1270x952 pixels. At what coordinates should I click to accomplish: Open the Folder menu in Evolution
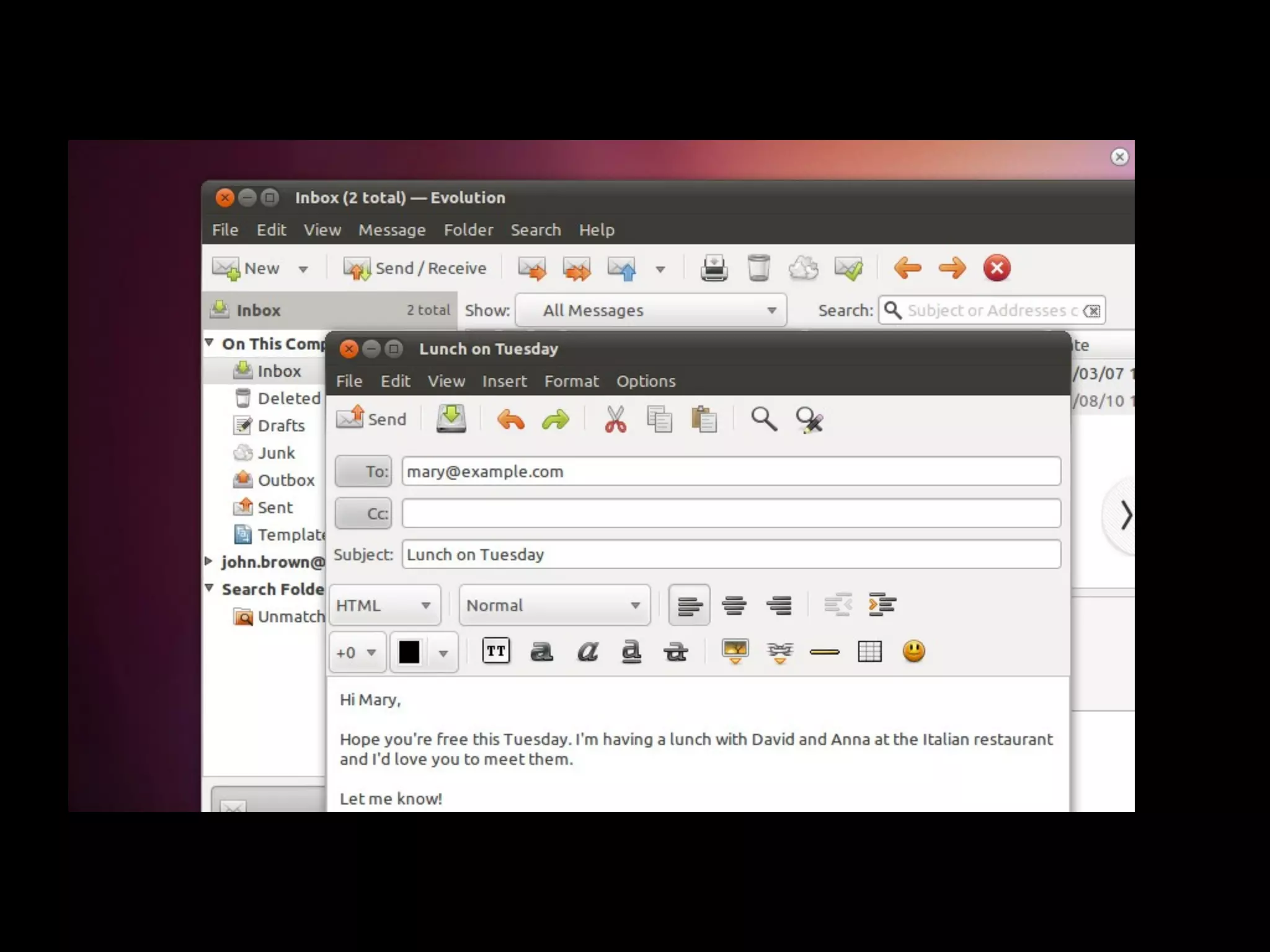coord(468,230)
